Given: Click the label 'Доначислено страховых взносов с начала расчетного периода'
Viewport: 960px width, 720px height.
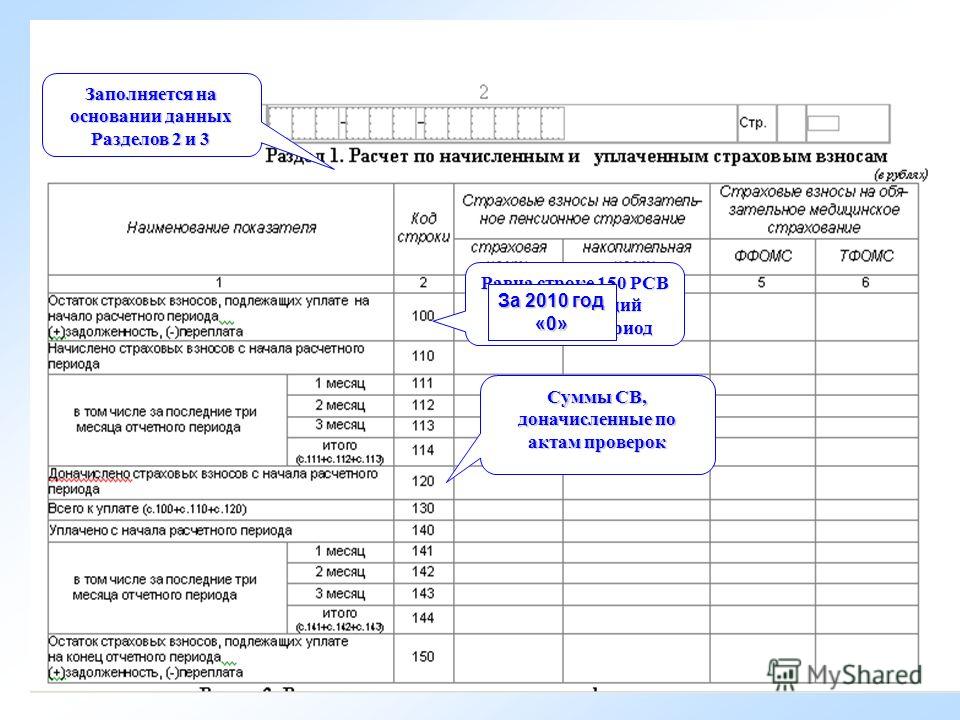Looking at the screenshot, I should [213, 482].
